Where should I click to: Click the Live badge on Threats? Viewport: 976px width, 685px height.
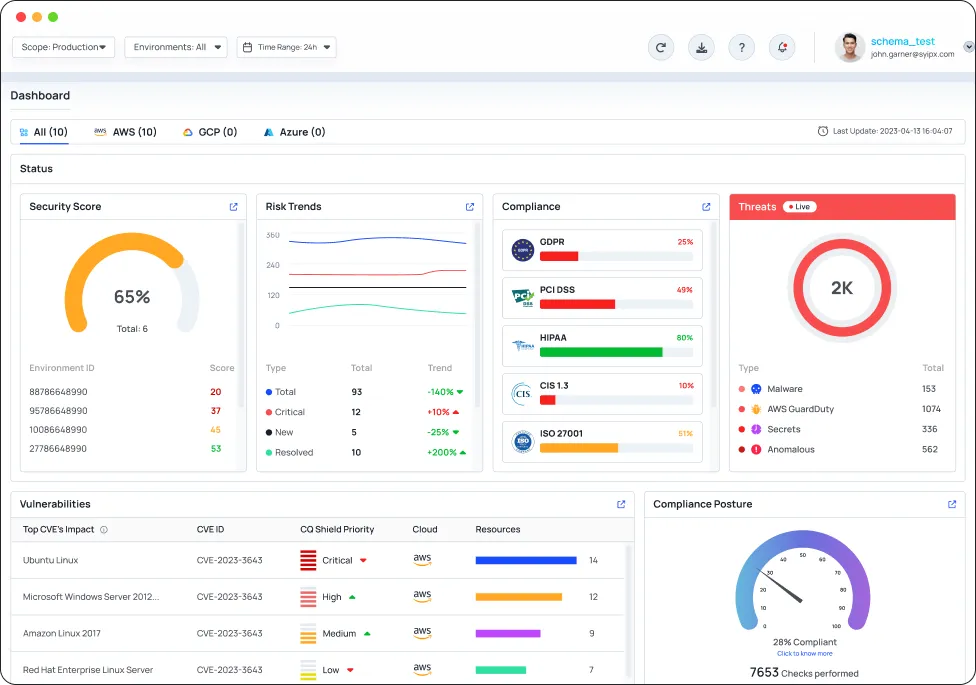[x=800, y=207]
